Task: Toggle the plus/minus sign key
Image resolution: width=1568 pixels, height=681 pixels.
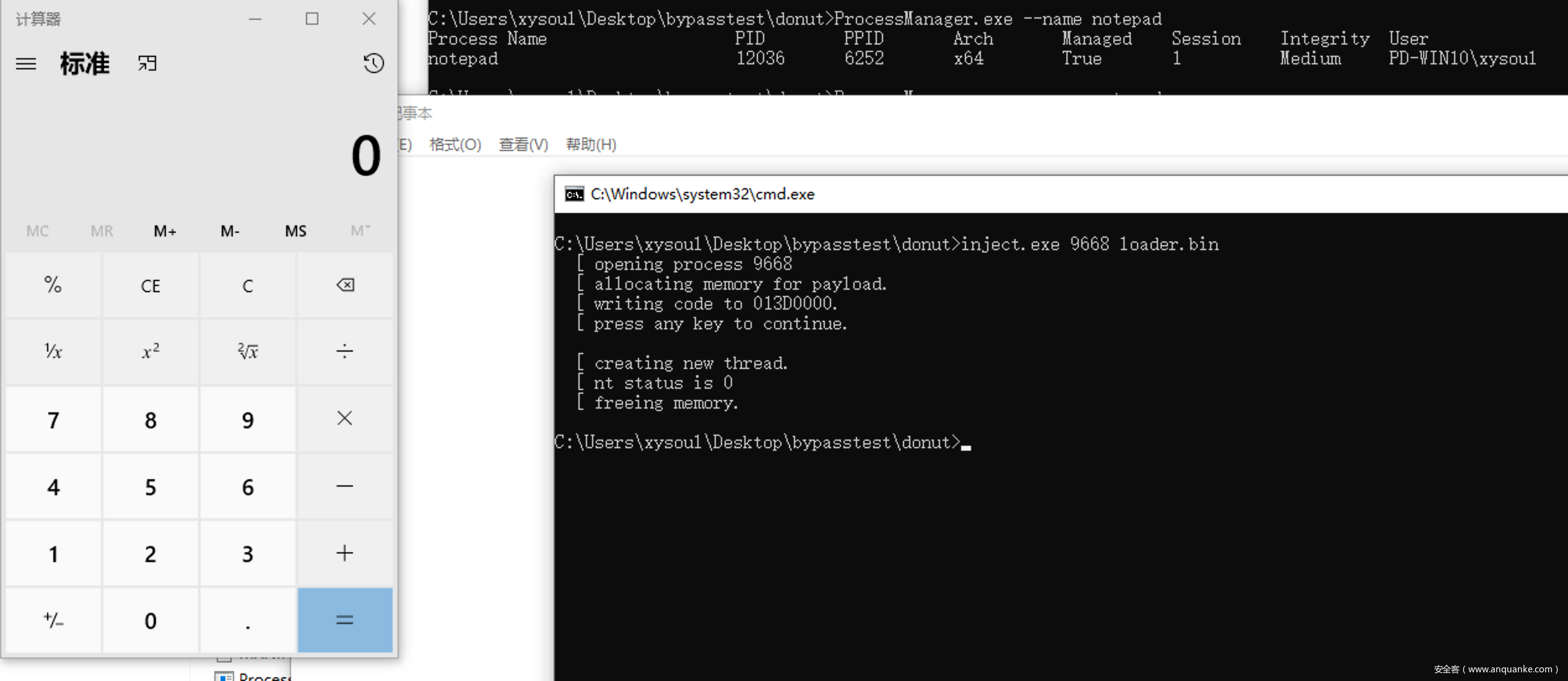Action: (53, 620)
